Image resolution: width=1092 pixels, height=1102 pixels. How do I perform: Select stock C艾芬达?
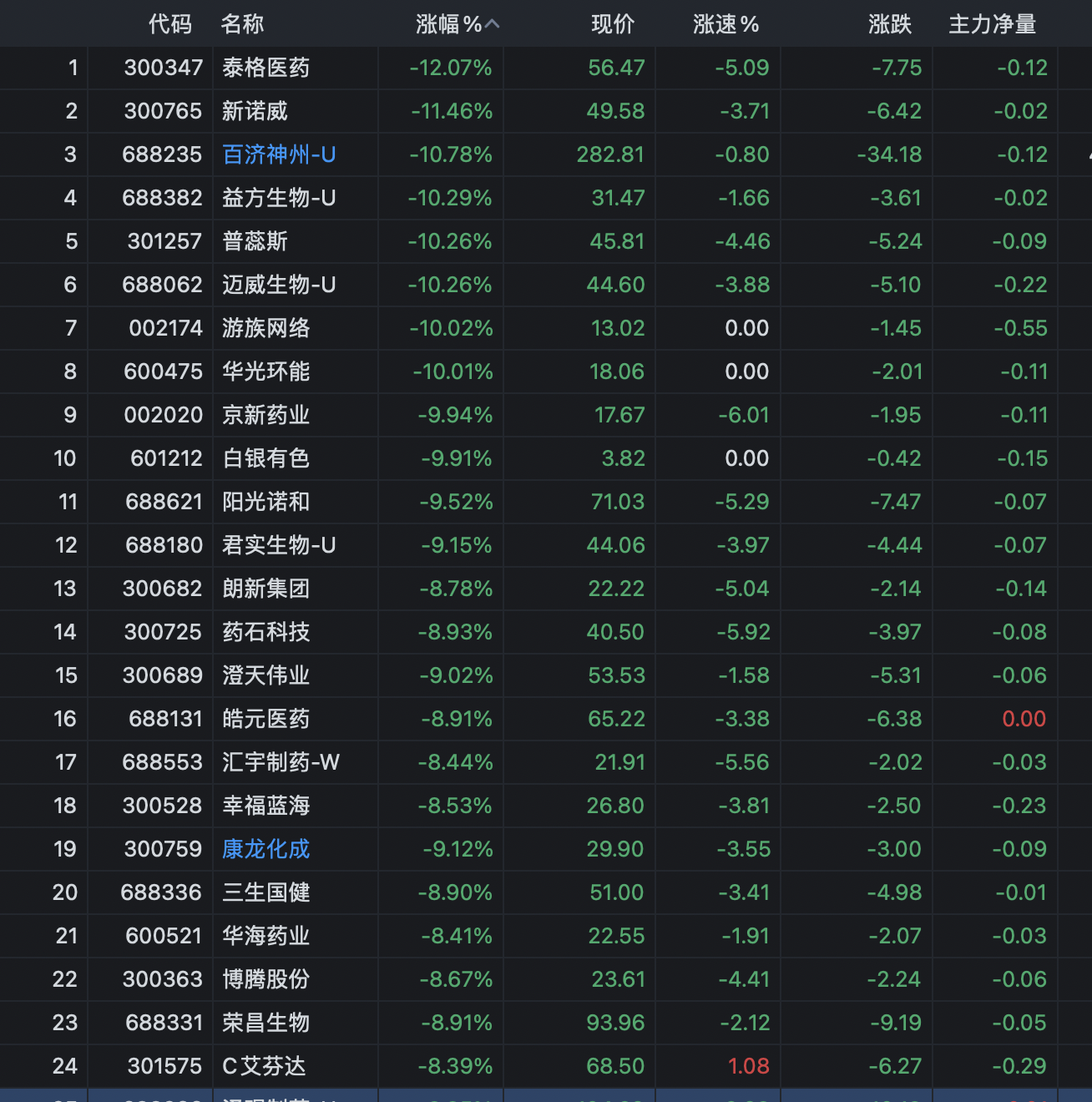point(264,1066)
